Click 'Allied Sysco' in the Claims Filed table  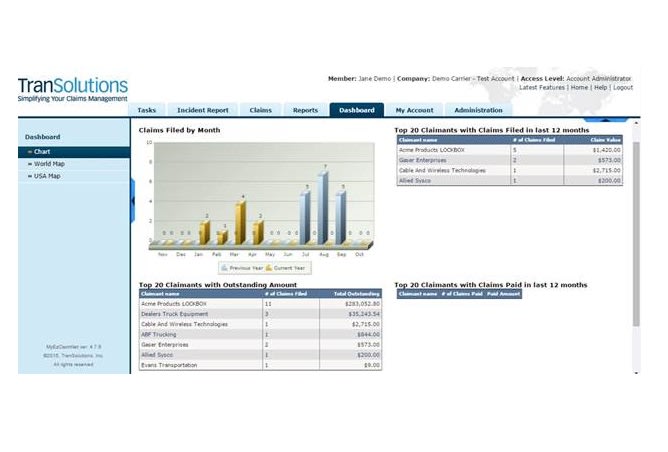415,181
